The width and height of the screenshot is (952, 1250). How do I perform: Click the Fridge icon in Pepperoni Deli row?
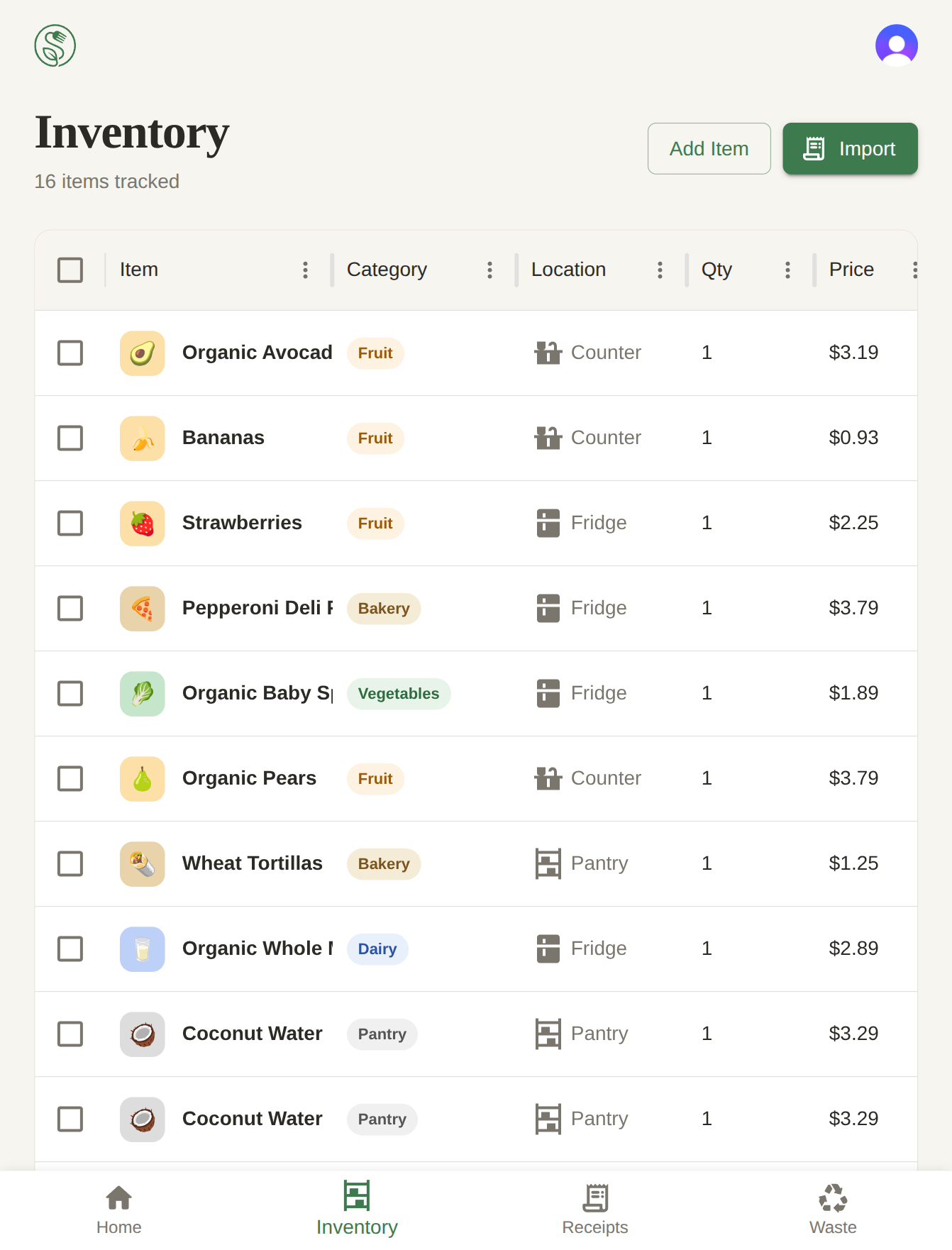click(x=548, y=608)
